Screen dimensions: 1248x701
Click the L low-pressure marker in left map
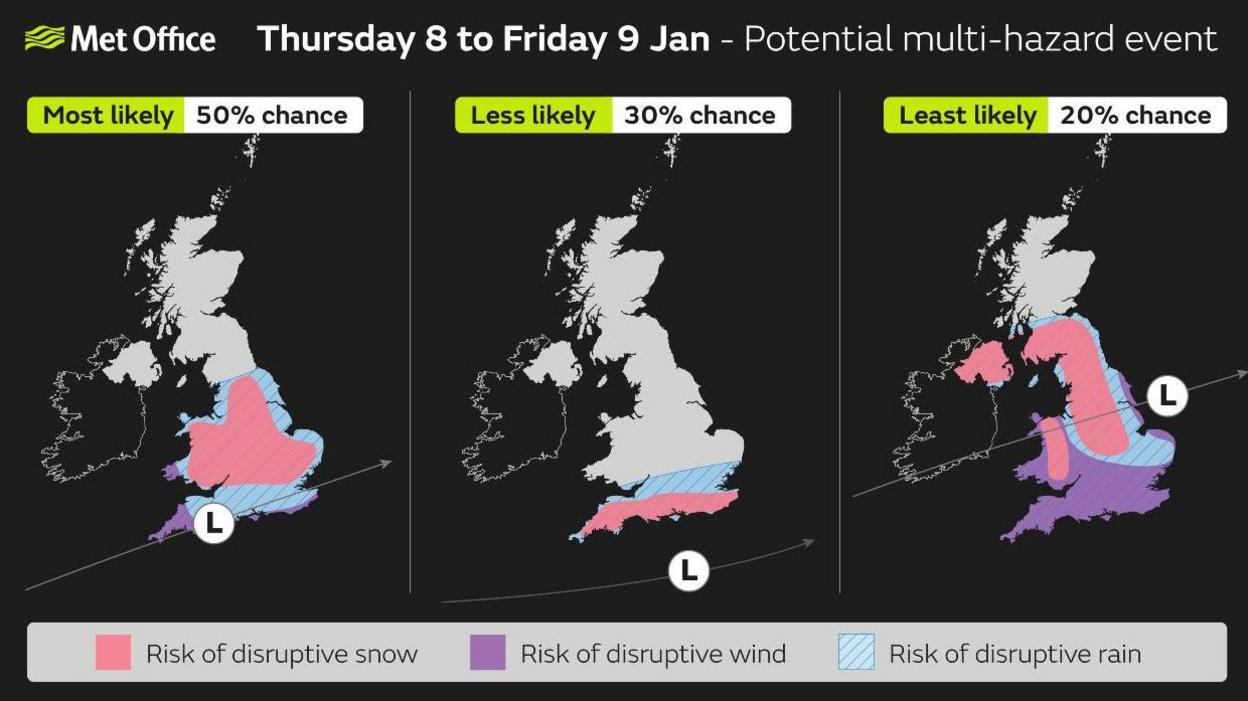pos(213,522)
